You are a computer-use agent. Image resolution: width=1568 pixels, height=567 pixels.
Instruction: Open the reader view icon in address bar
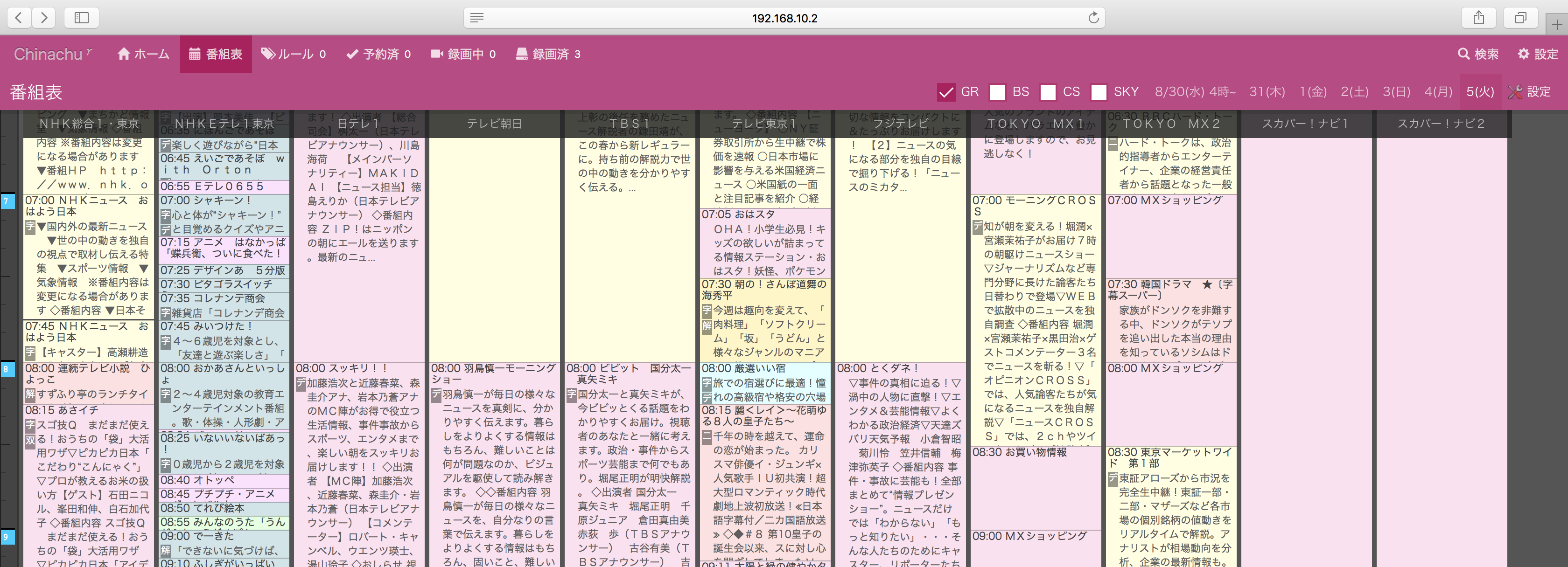point(476,18)
